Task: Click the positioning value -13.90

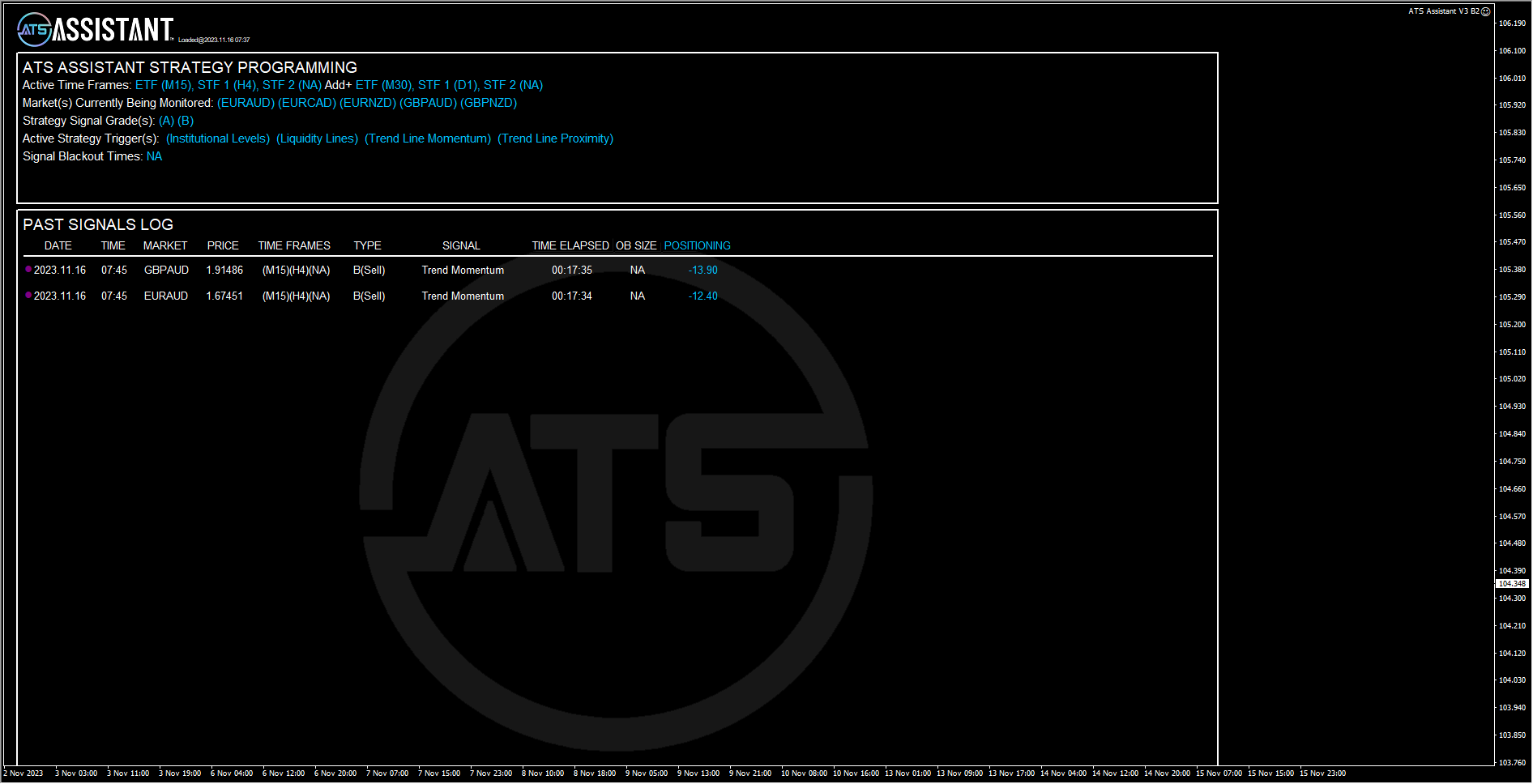Action: point(703,270)
